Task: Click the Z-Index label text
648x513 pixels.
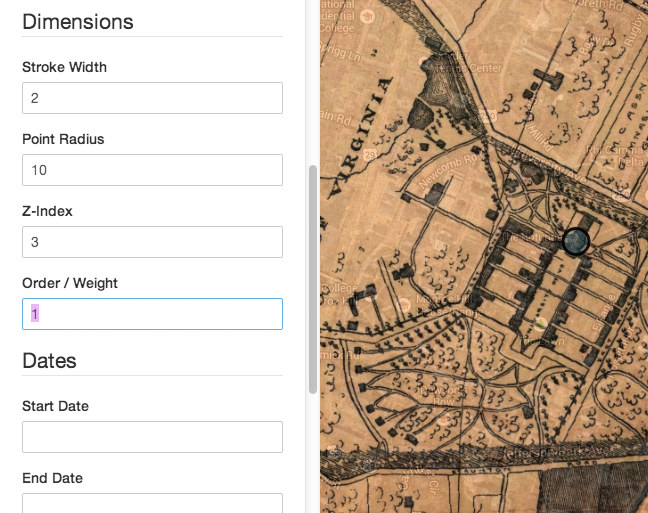Action: 47,211
